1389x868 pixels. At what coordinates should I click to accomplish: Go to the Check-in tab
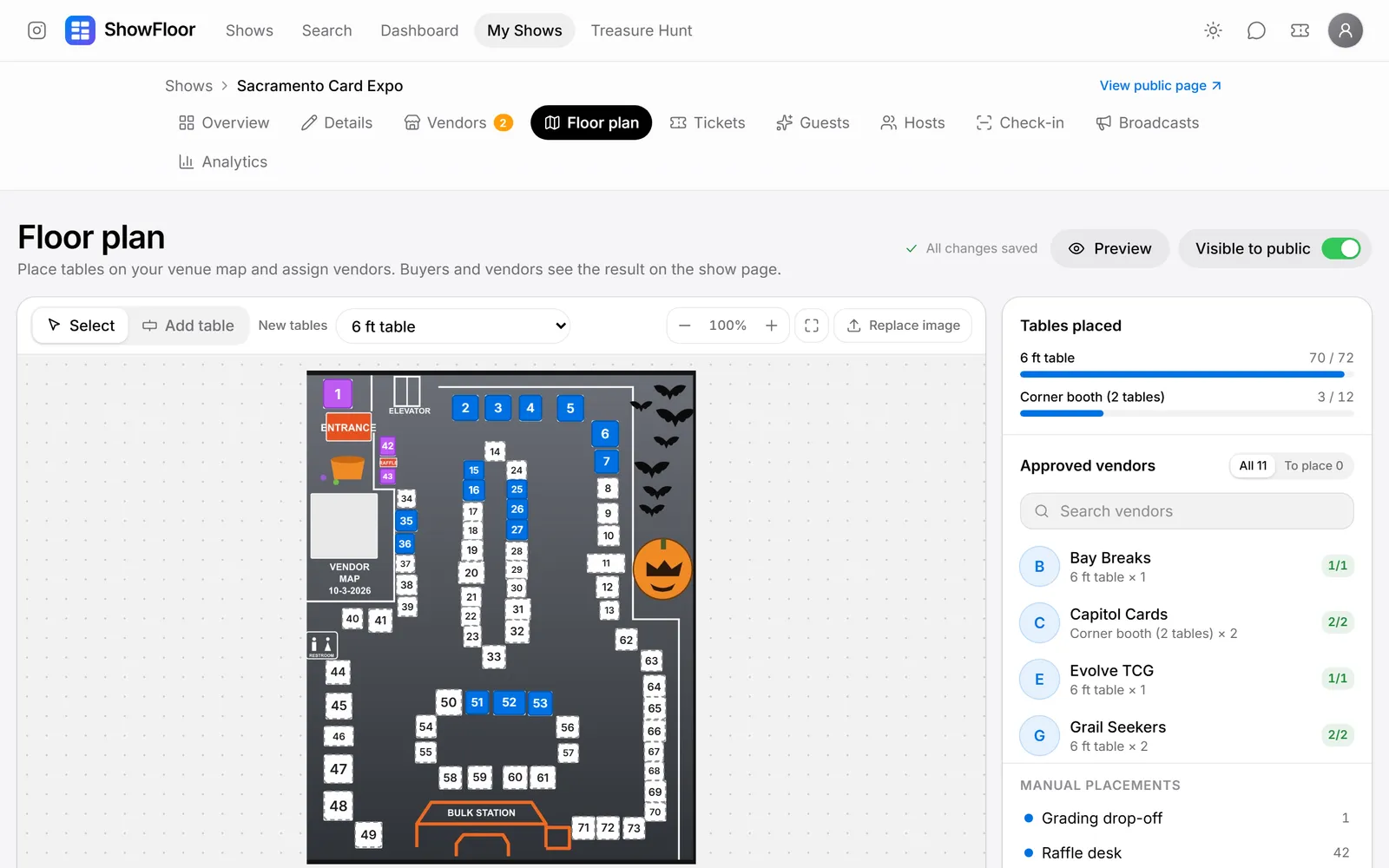1020,123
